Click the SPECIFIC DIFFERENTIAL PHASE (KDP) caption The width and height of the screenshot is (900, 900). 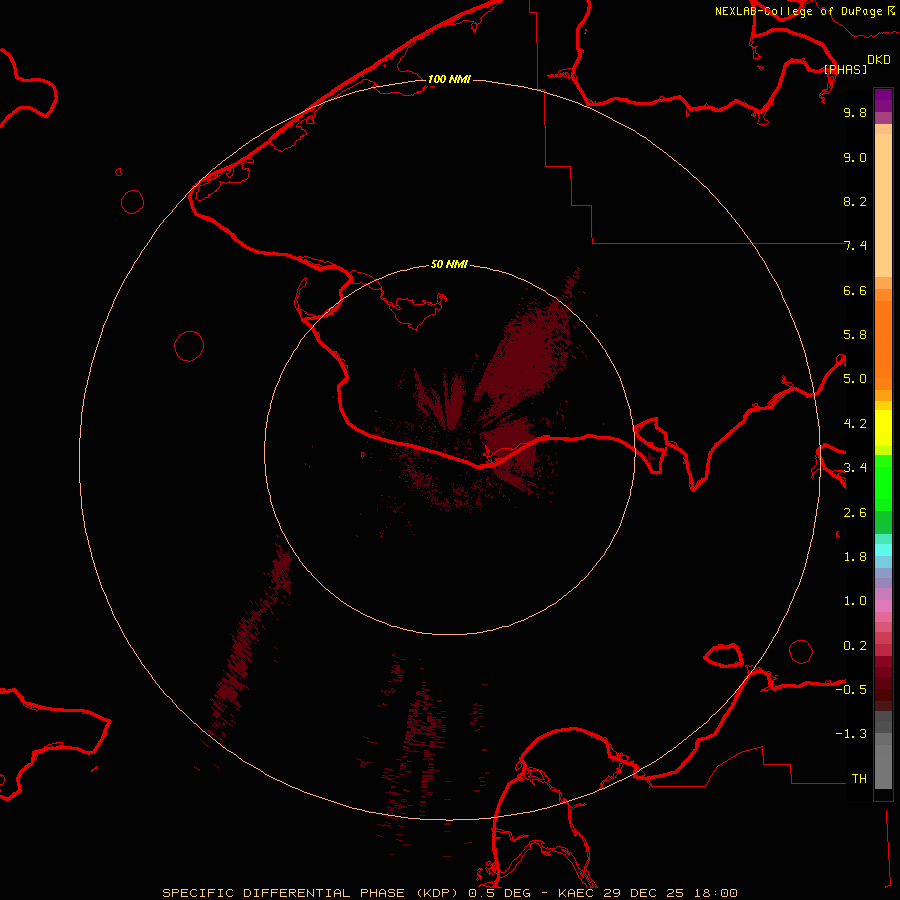click(310, 893)
